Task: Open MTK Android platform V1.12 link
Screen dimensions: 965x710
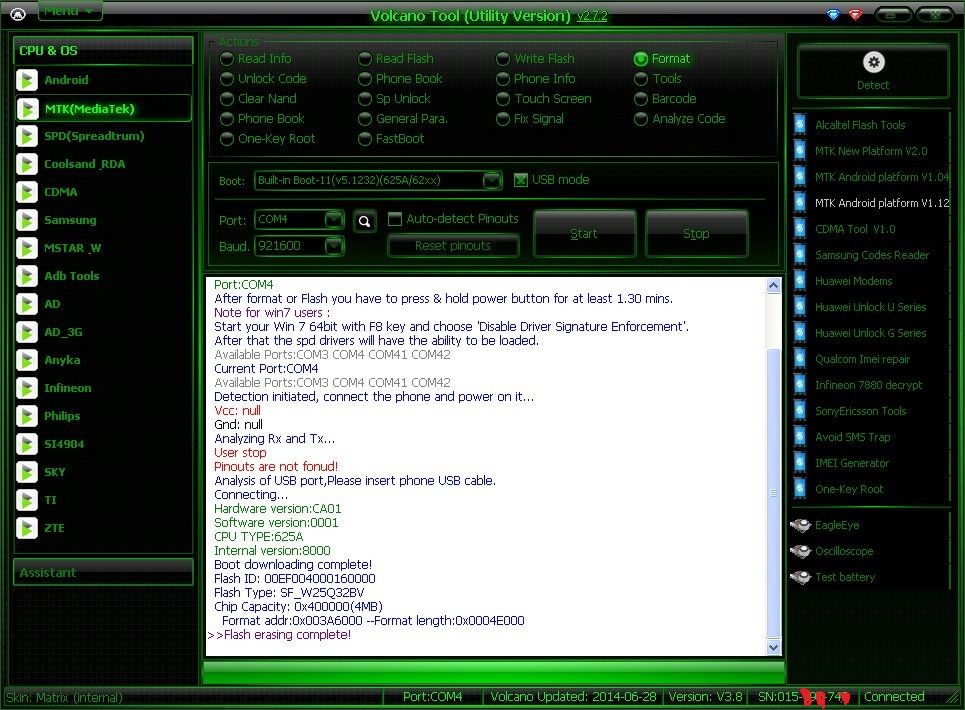Action: (882, 203)
